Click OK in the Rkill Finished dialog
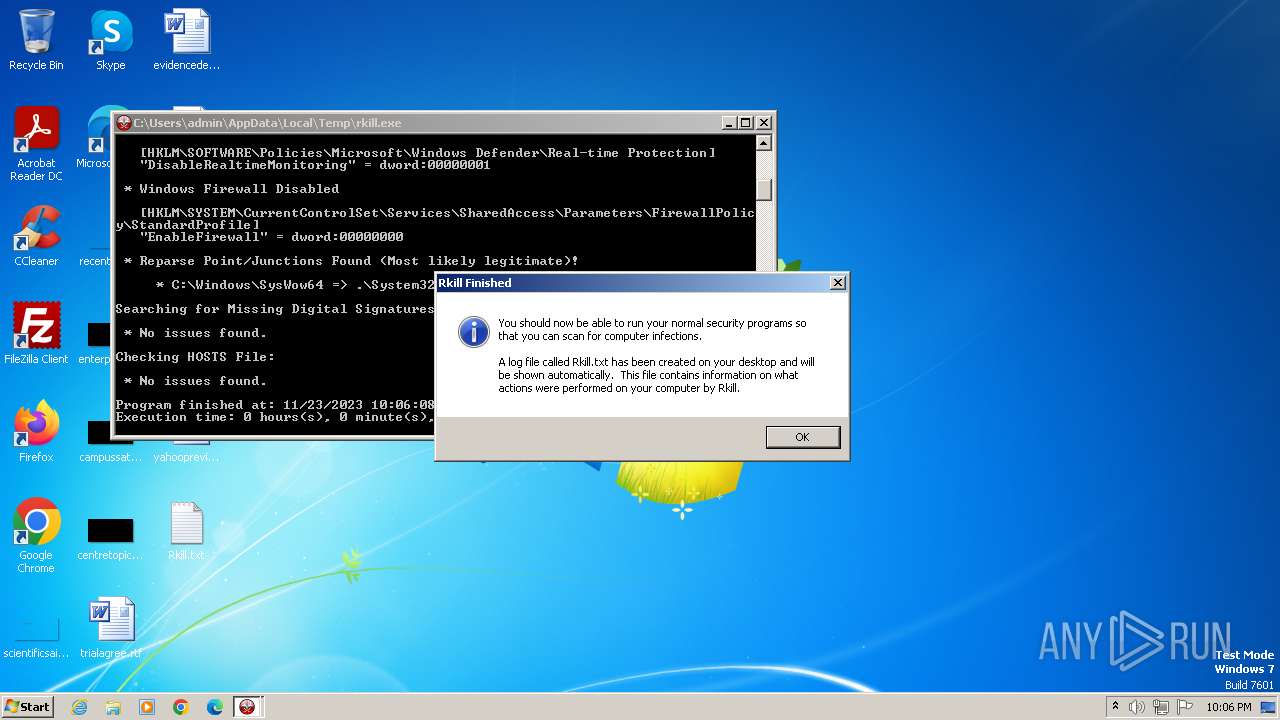 (x=803, y=437)
